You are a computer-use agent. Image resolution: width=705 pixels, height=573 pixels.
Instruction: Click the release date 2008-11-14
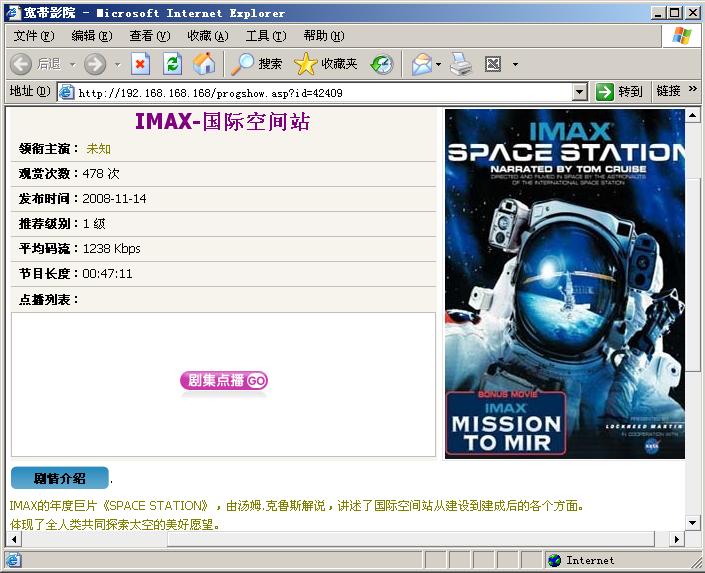114,199
